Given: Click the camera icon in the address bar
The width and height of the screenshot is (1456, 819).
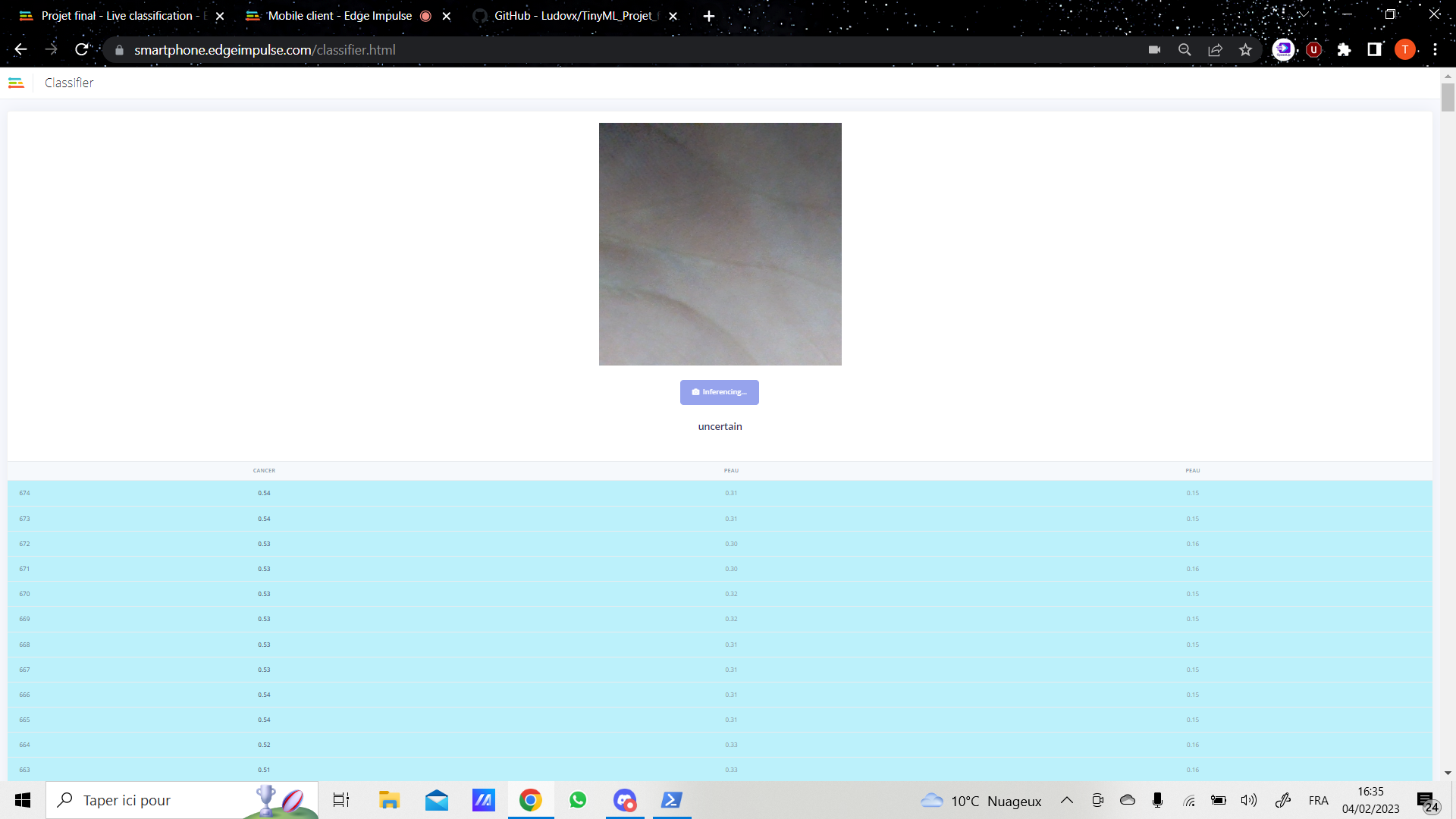Looking at the screenshot, I should (1153, 50).
